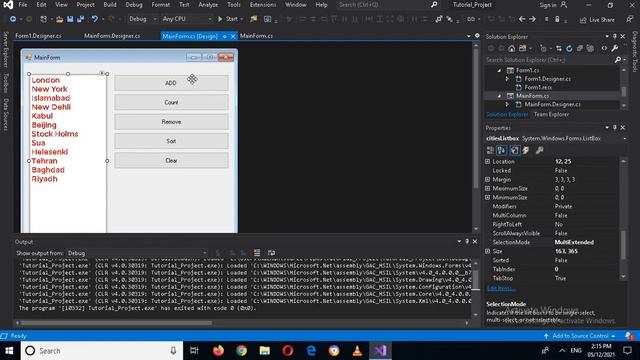Click the Windows taskbar Search box
The width and height of the screenshot is (640, 360).
point(102,351)
